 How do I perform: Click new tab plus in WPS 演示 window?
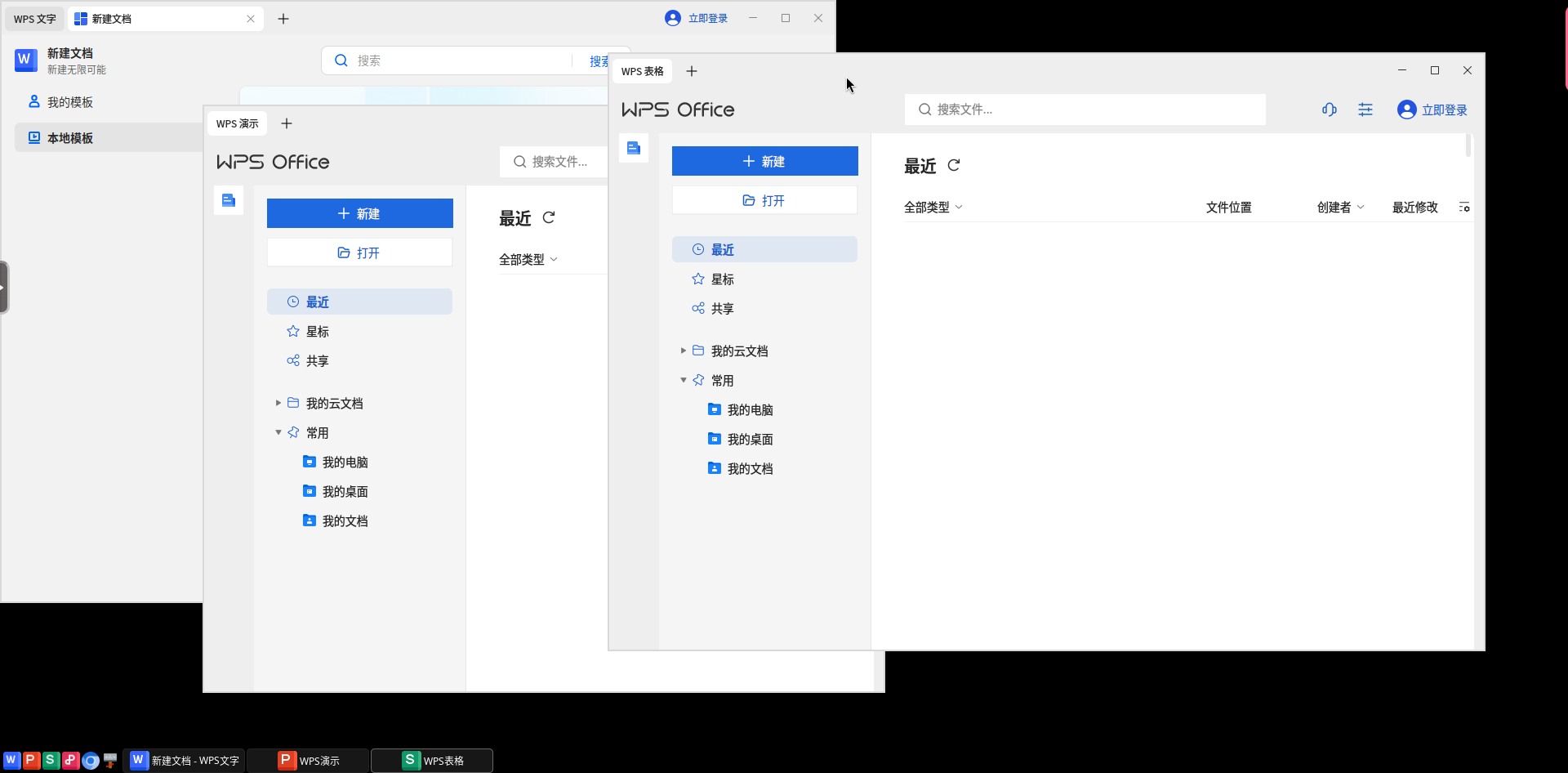click(287, 123)
